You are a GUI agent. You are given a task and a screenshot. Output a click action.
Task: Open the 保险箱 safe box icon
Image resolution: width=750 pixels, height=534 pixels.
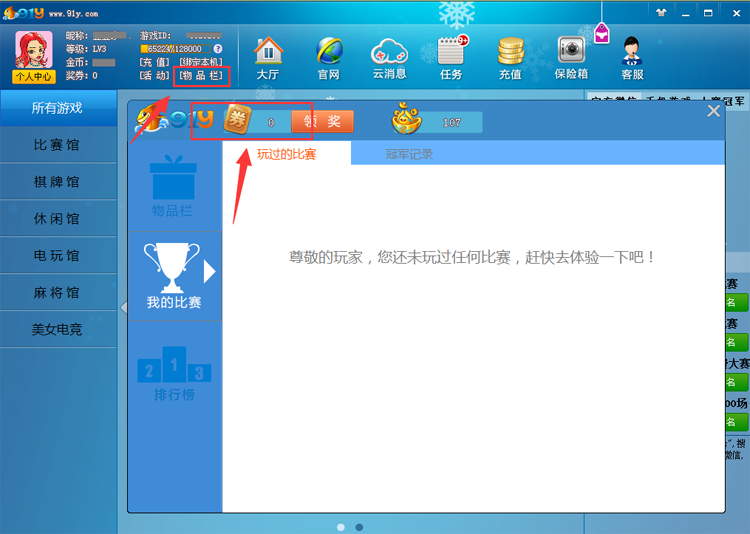(x=571, y=58)
